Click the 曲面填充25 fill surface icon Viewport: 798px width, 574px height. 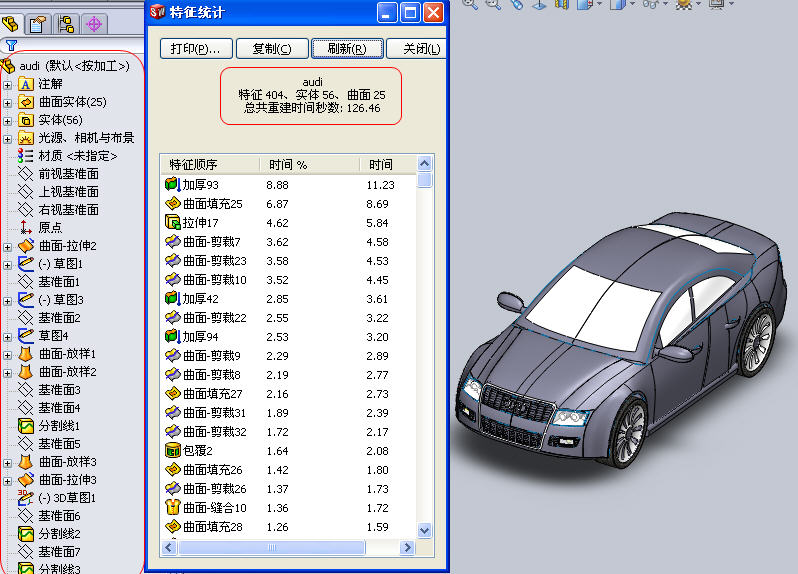[x=173, y=204]
